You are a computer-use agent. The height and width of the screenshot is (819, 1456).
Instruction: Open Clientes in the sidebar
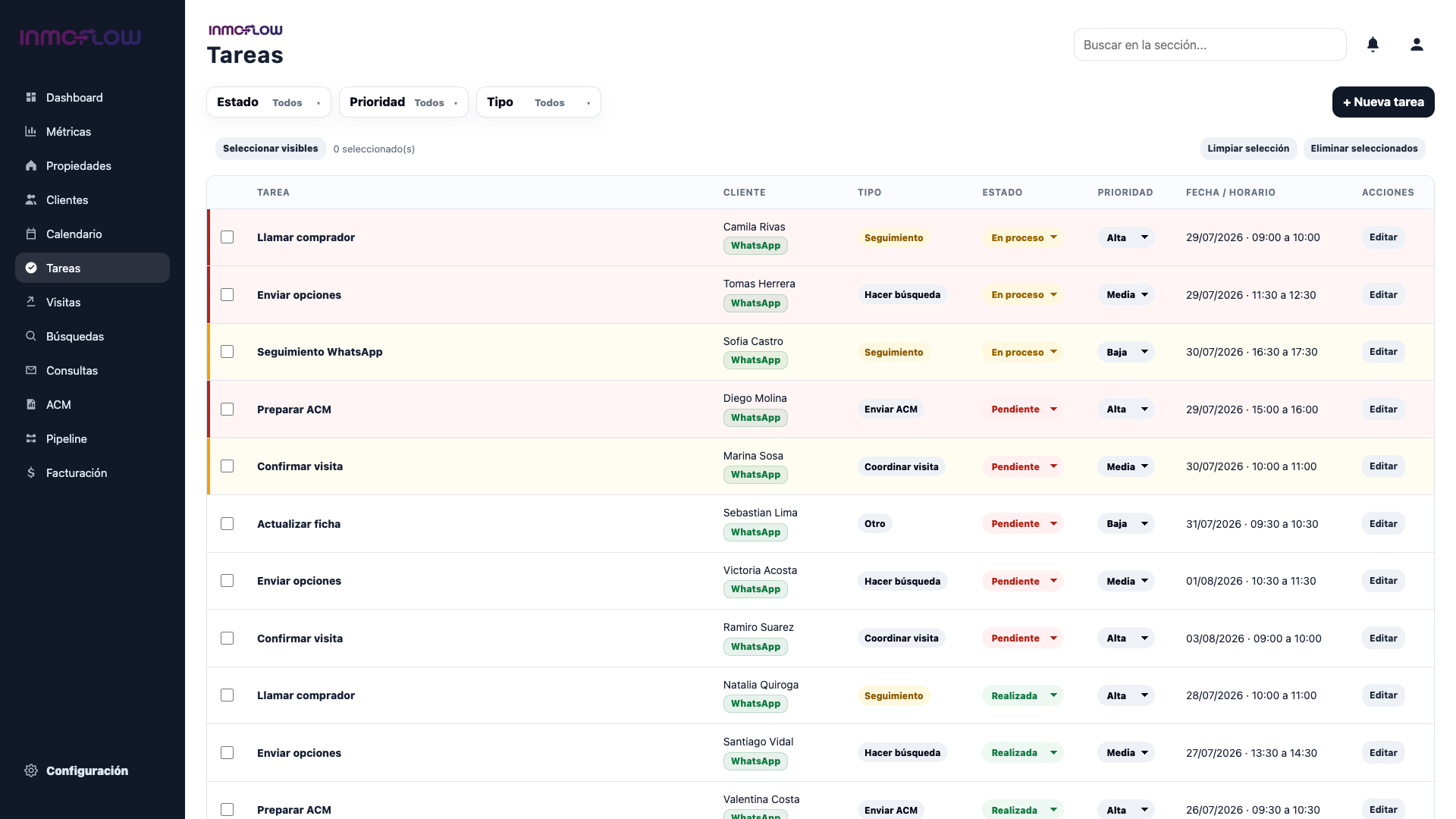(93, 199)
